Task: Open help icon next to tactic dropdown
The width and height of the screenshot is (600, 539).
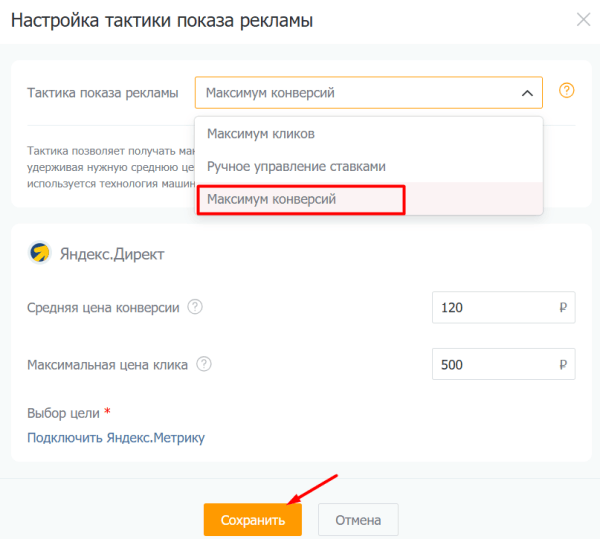Action: [x=566, y=91]
